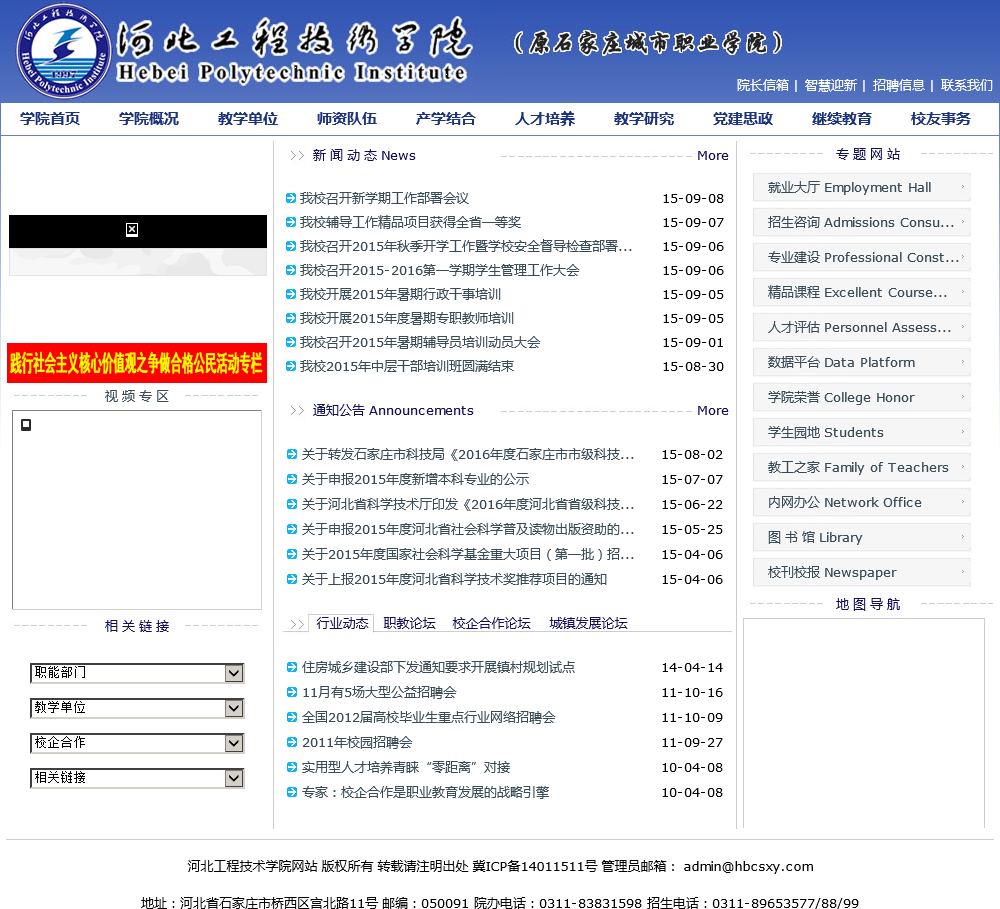Click the bullet icon beside 2011年校园招聘会
1000x909 pixels.
pos(291,742)
